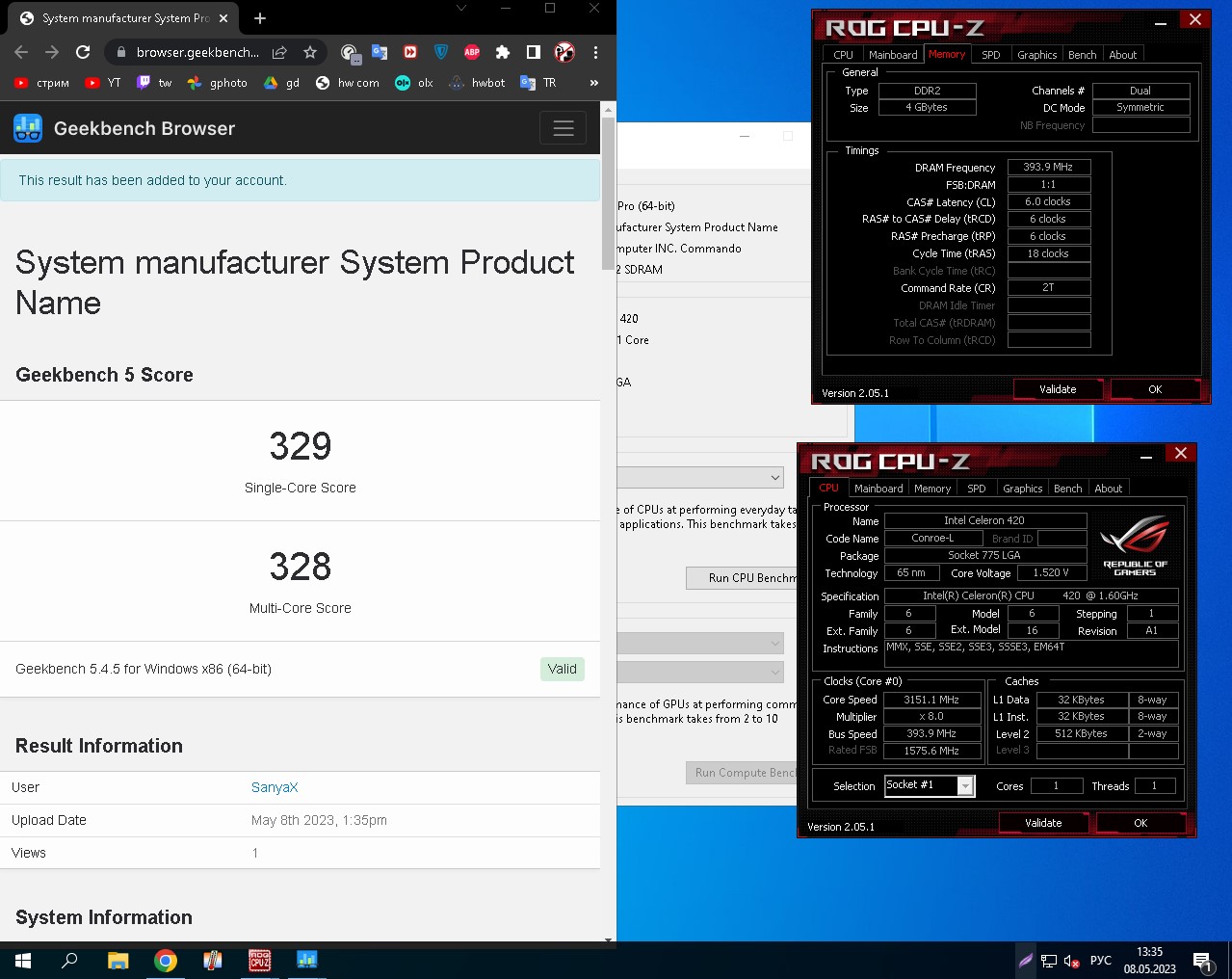
Task: Toggle Chrome side panel
Action: 534,52
